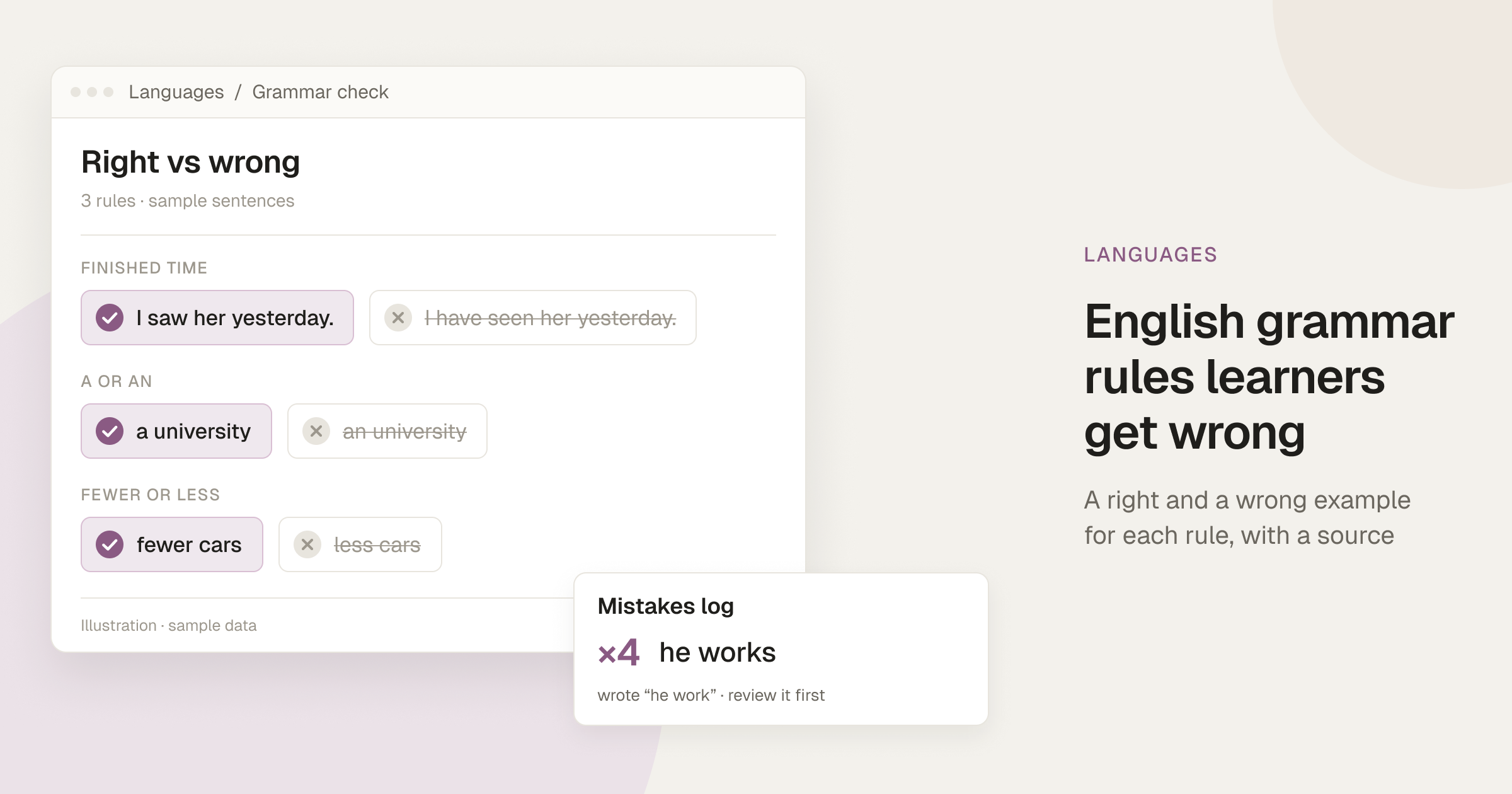Click the 'I have seen her yesterday.' wrong example
Screen dimensions: 1512x794
point(533,318)
